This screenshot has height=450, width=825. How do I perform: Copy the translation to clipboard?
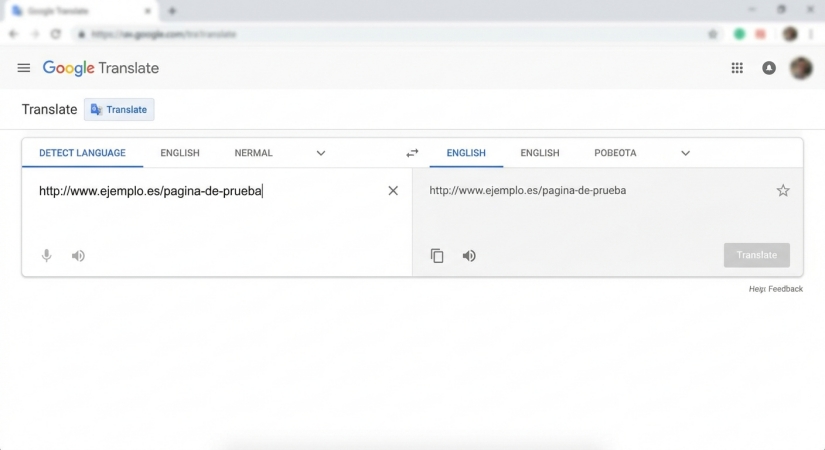coord(437,256)
